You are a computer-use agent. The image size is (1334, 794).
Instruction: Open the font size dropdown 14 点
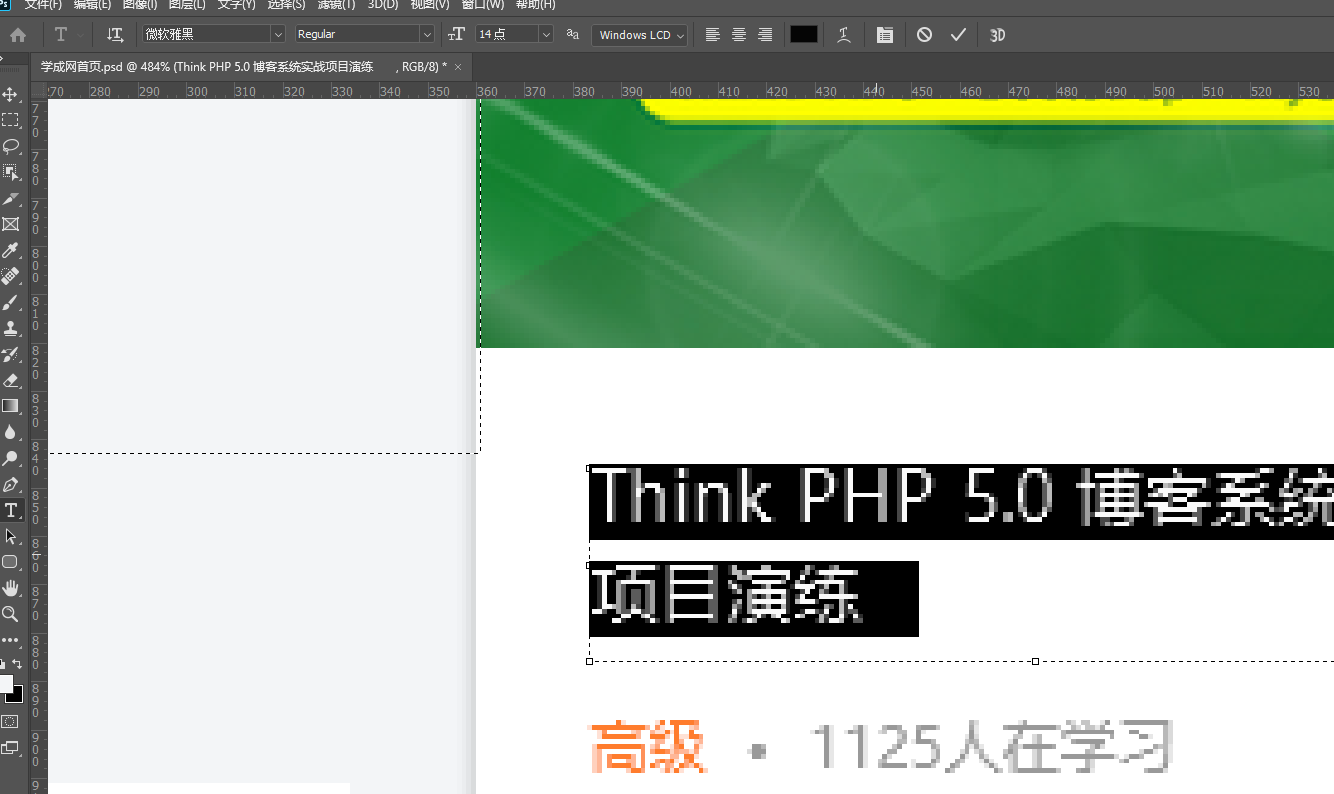(514, 34)
